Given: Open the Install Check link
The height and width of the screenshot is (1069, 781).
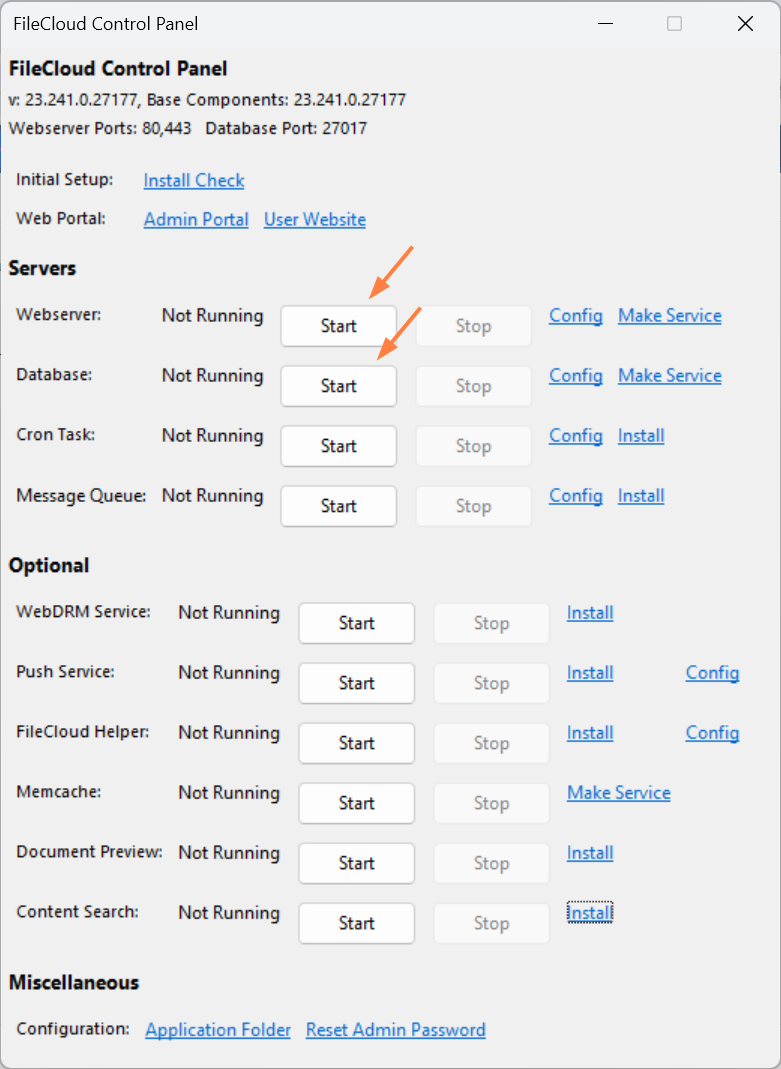Looking at the screenshot, I should [x=194, y=180].
